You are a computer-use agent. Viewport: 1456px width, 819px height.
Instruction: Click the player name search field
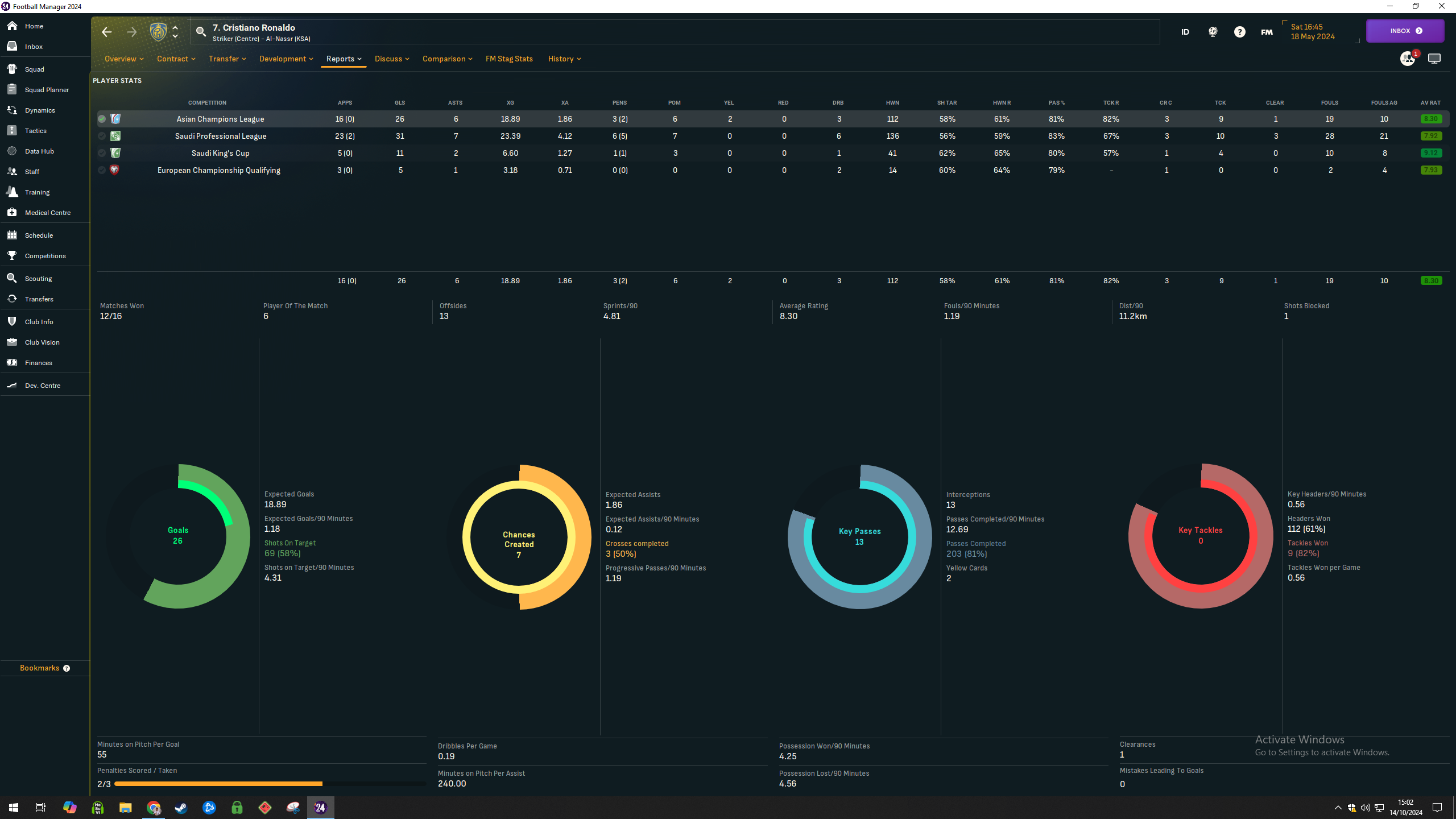[675, 32]
